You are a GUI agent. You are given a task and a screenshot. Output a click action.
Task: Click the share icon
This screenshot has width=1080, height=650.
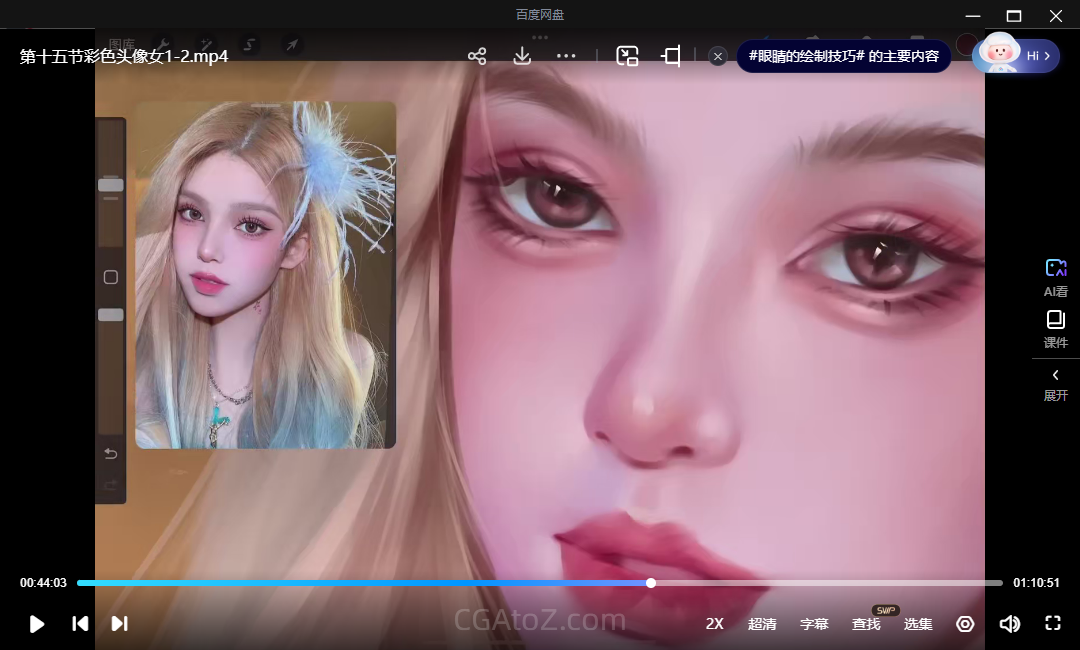477,56
